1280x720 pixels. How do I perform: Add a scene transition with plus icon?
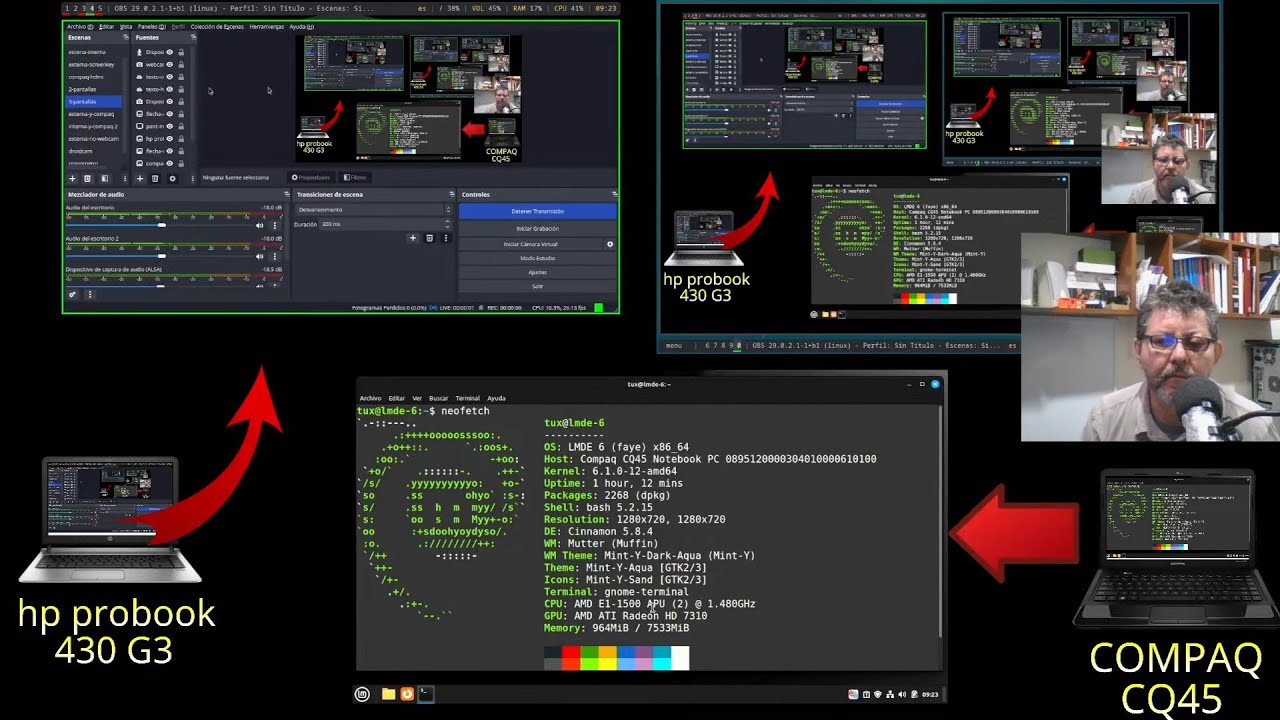tap(412, 238)
